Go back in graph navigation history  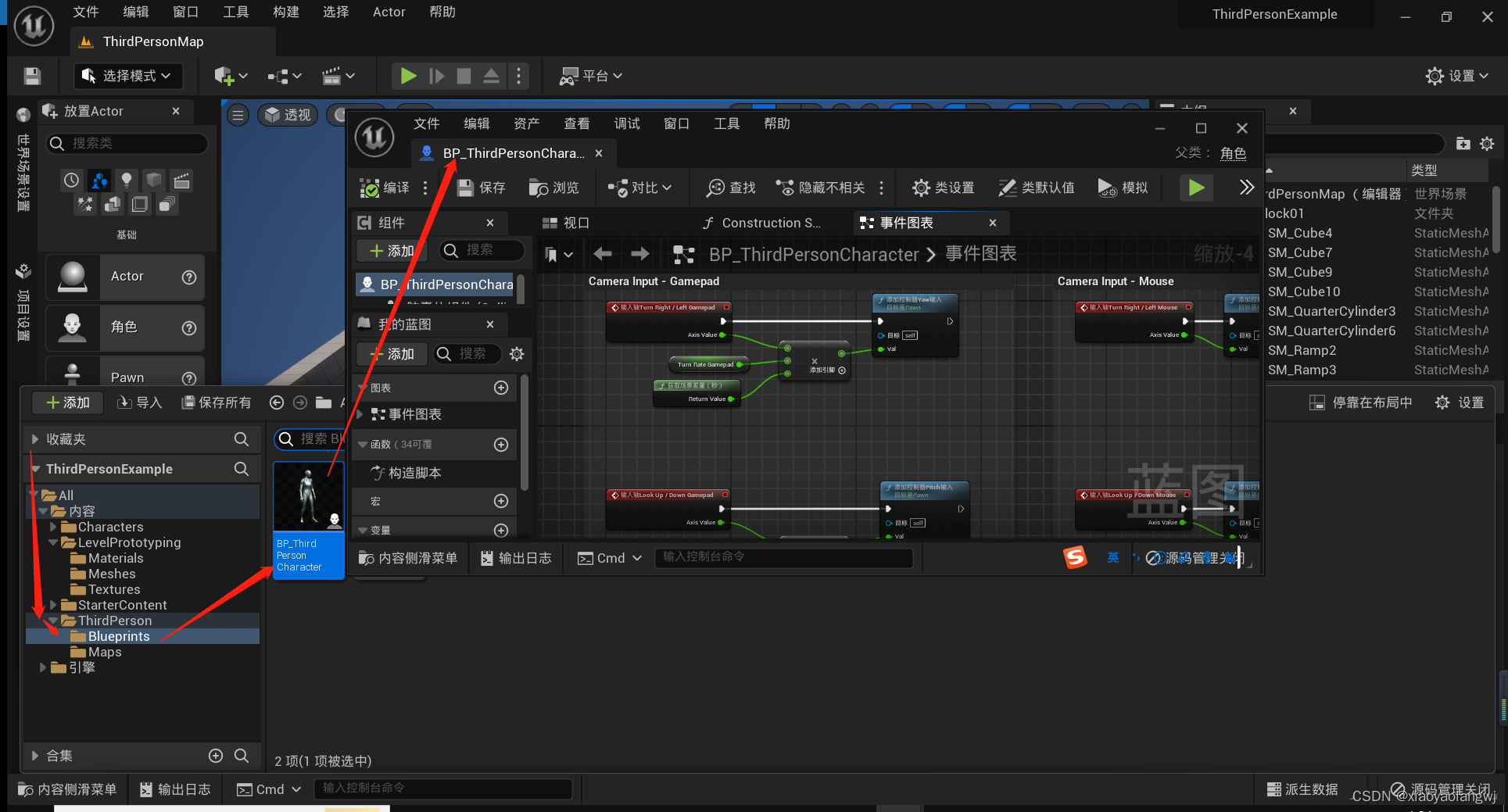click(x=602, y=254)
